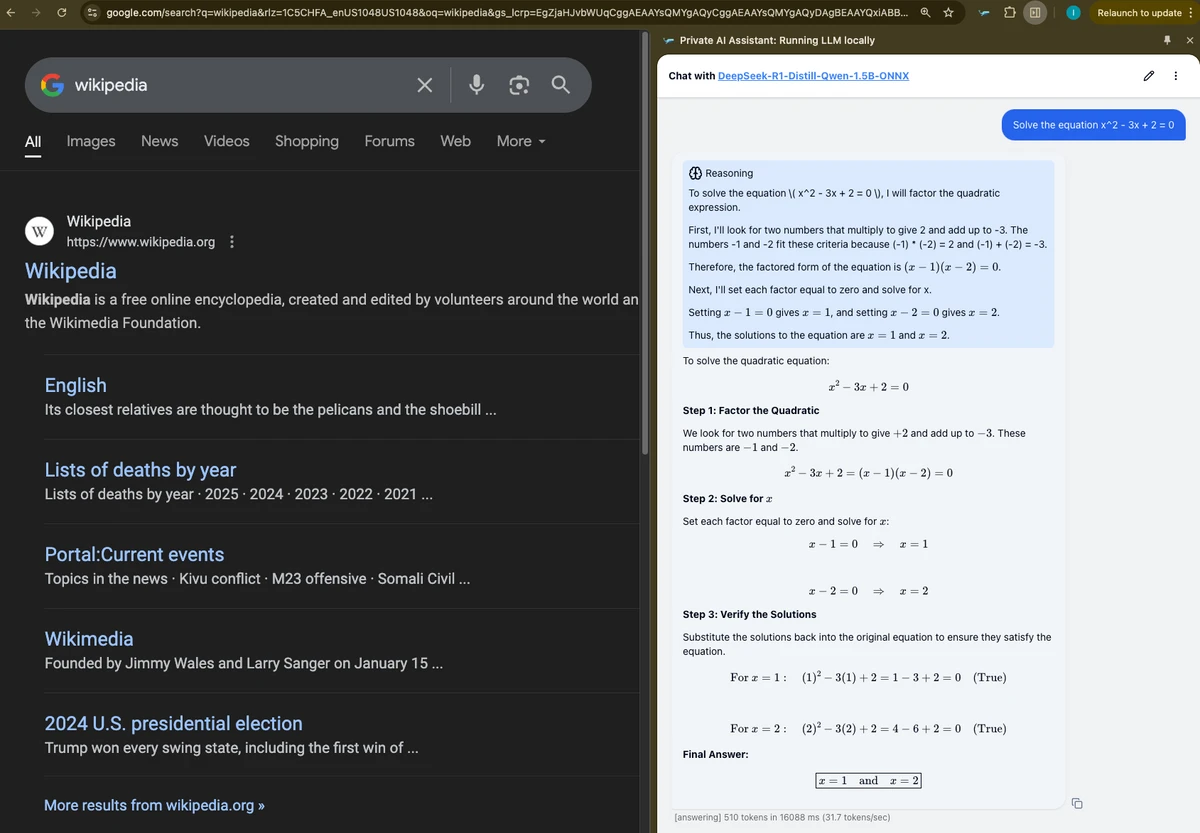Open the English sitelink
The width and height of the screenshot is (1200, 833).
[76, 385]
